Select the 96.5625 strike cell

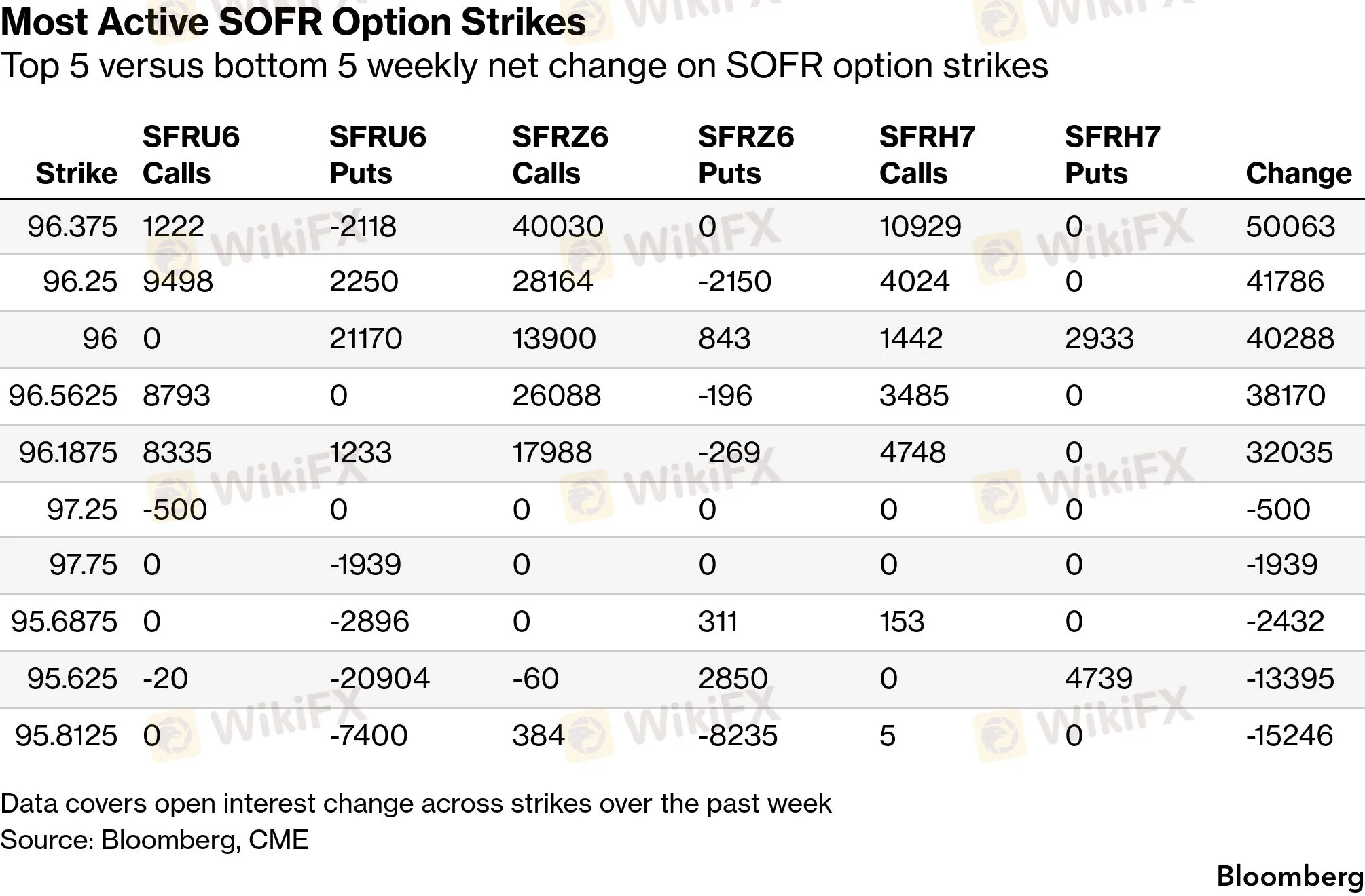click(x=62, y=395)
